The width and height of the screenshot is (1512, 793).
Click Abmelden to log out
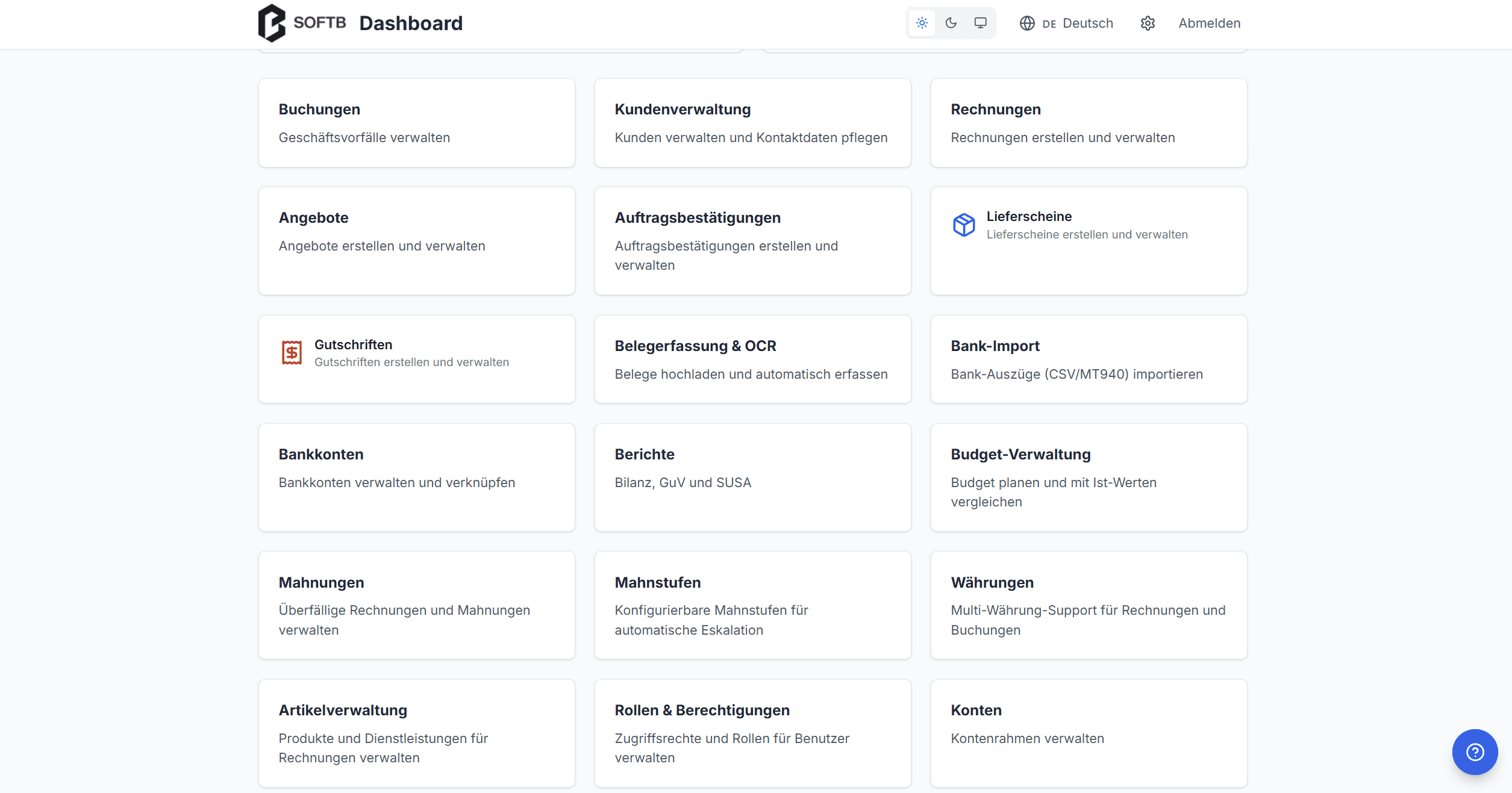1209,23
